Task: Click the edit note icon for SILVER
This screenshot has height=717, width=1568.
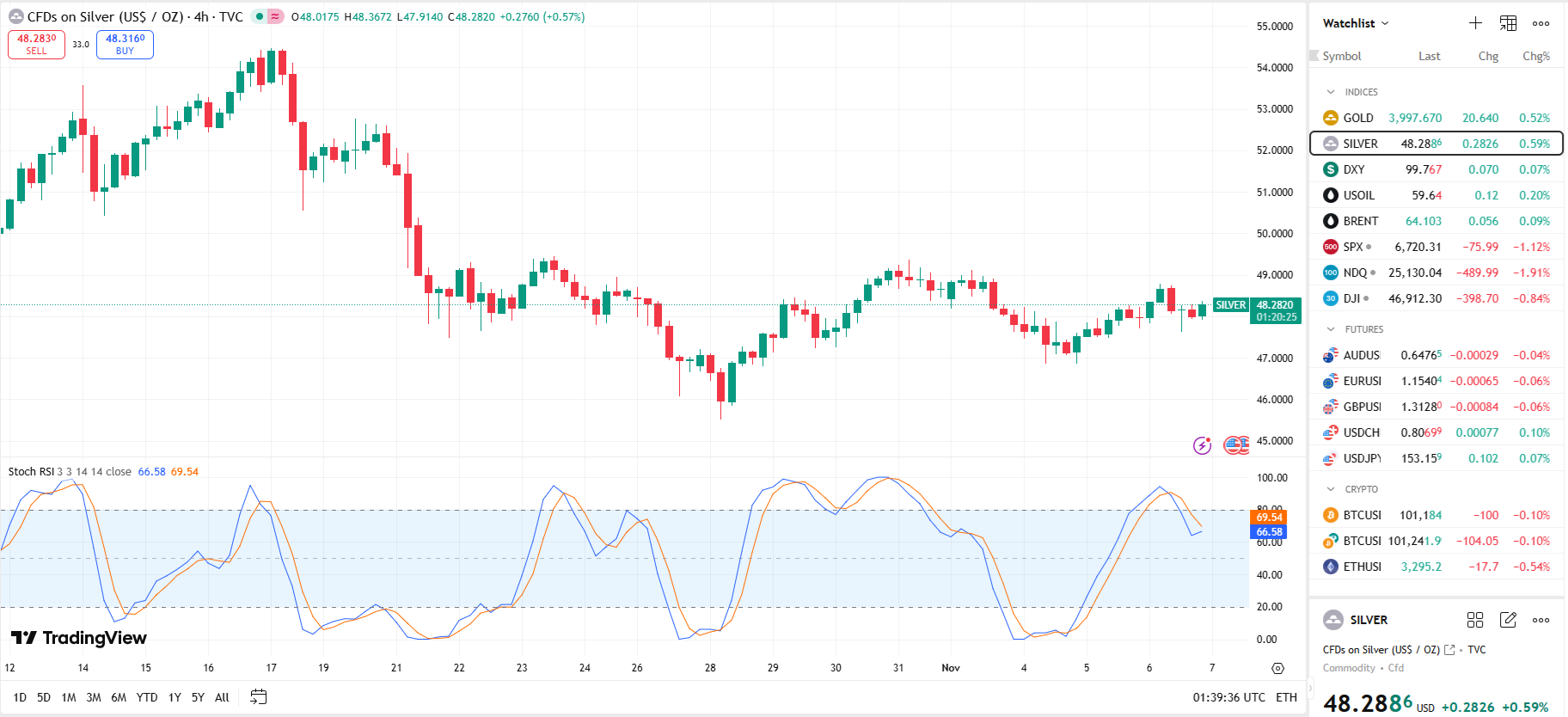Action: pos(1508,620)
